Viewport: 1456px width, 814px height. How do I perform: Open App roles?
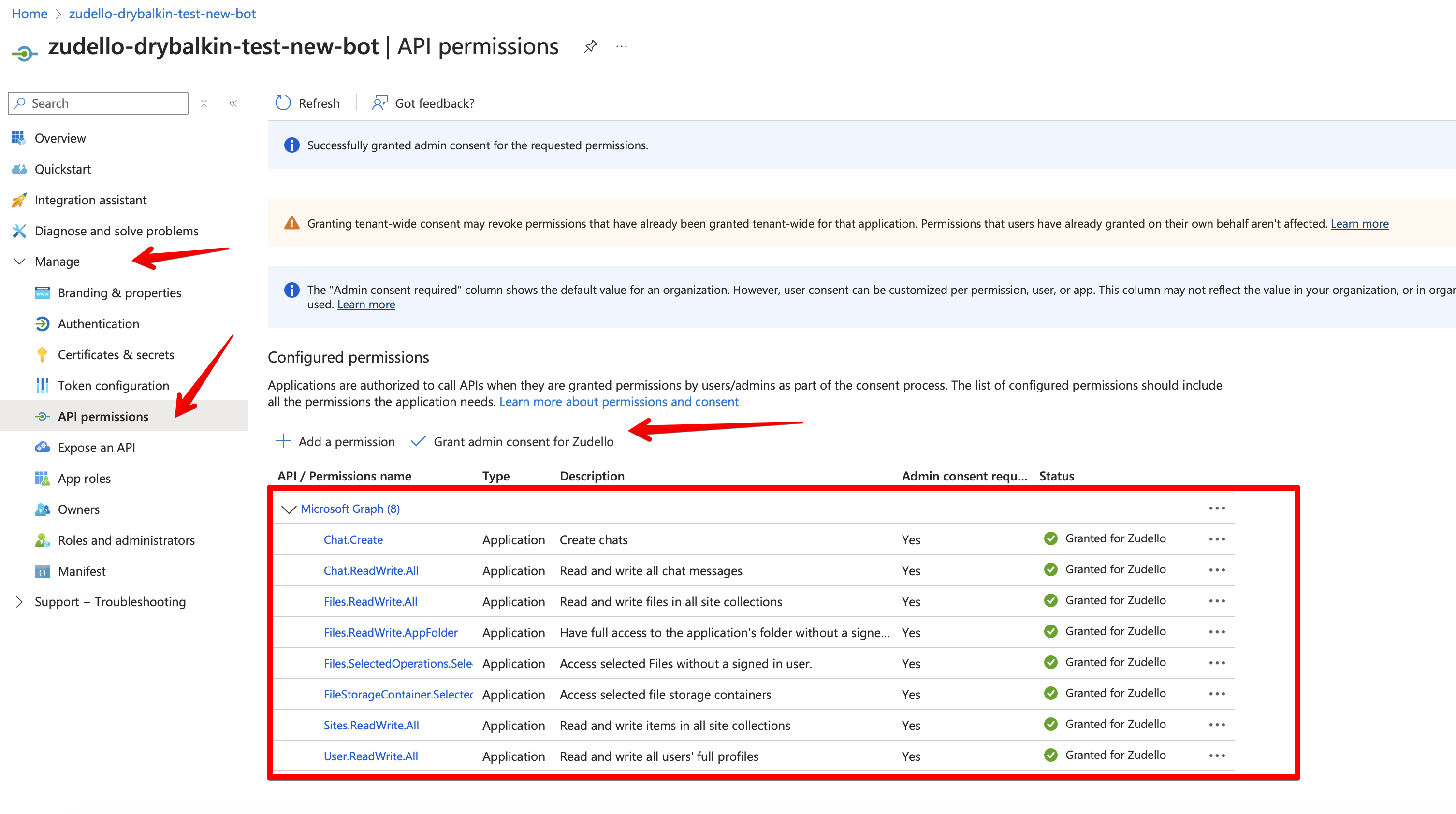click(84, 478)
